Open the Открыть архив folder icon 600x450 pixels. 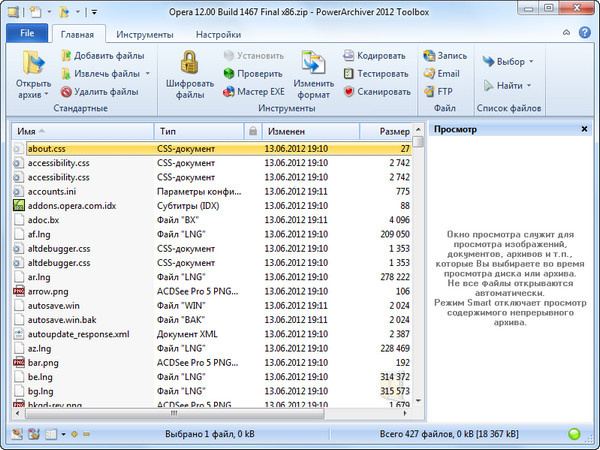click(x=34, y=63)
